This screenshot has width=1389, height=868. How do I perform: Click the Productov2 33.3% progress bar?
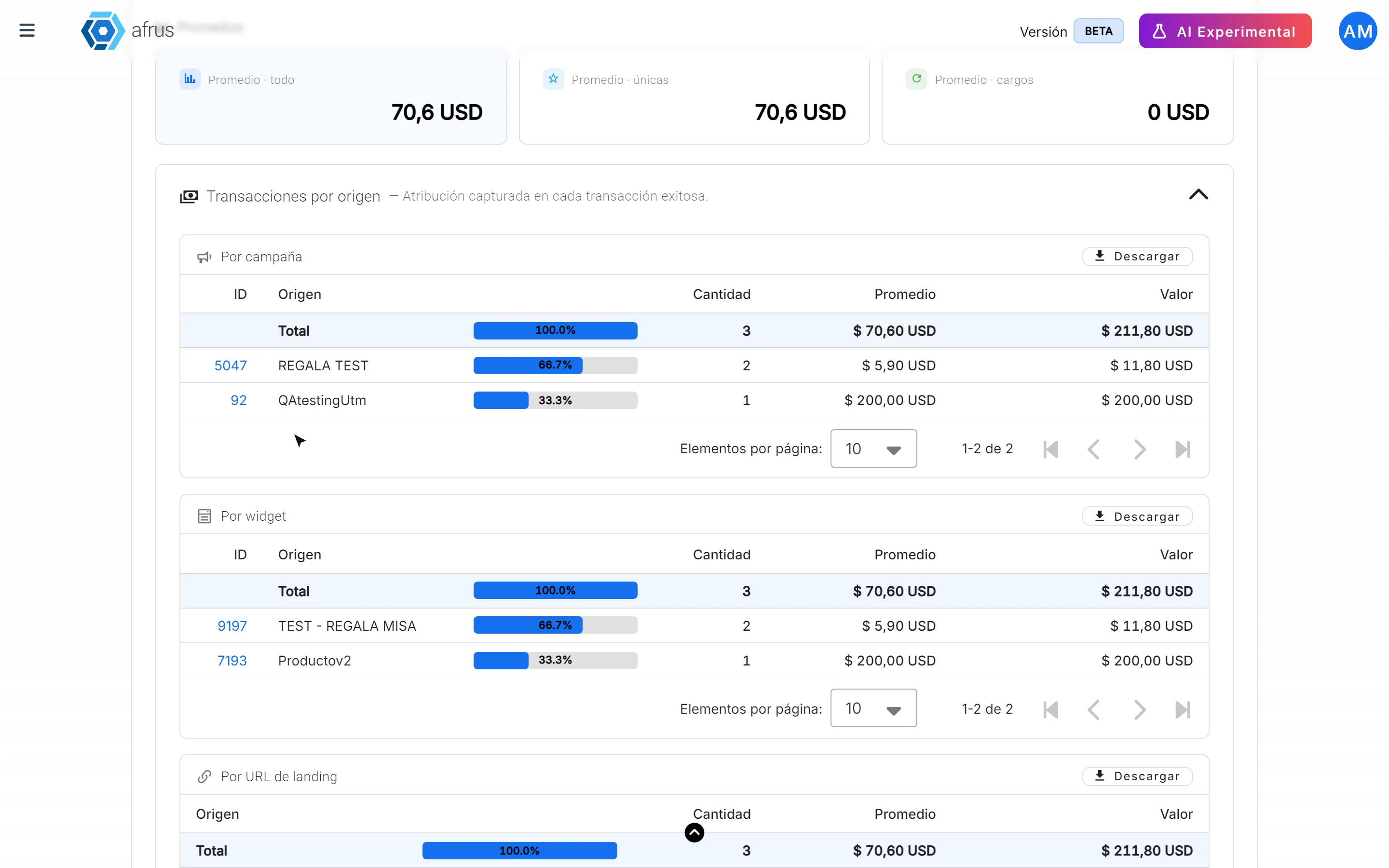click(555, 661)
